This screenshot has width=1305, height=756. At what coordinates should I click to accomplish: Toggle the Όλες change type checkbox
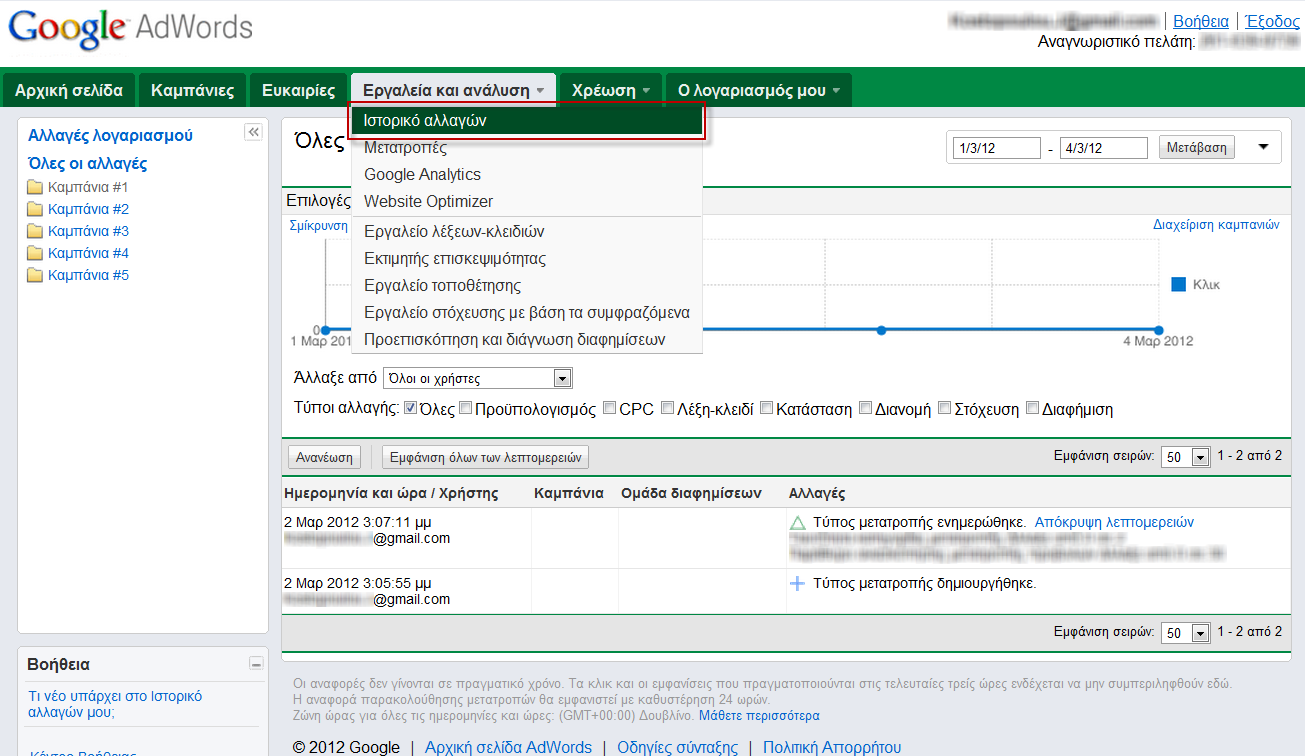coord(410,408)
